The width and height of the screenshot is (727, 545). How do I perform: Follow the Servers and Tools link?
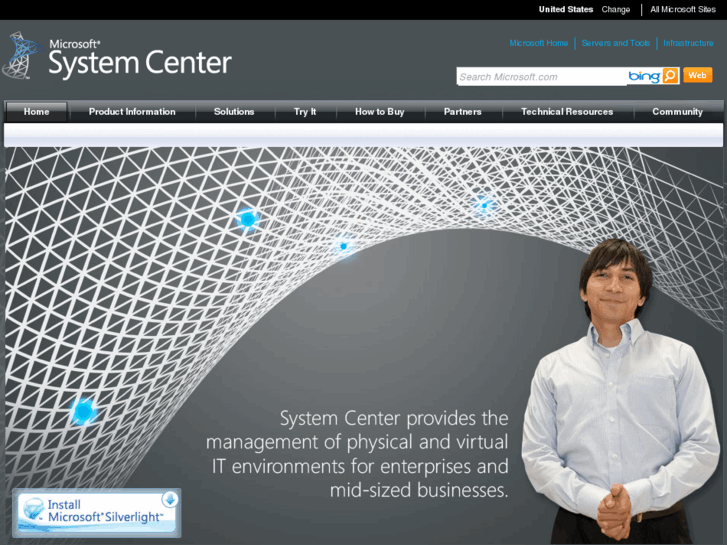[615, 43]
